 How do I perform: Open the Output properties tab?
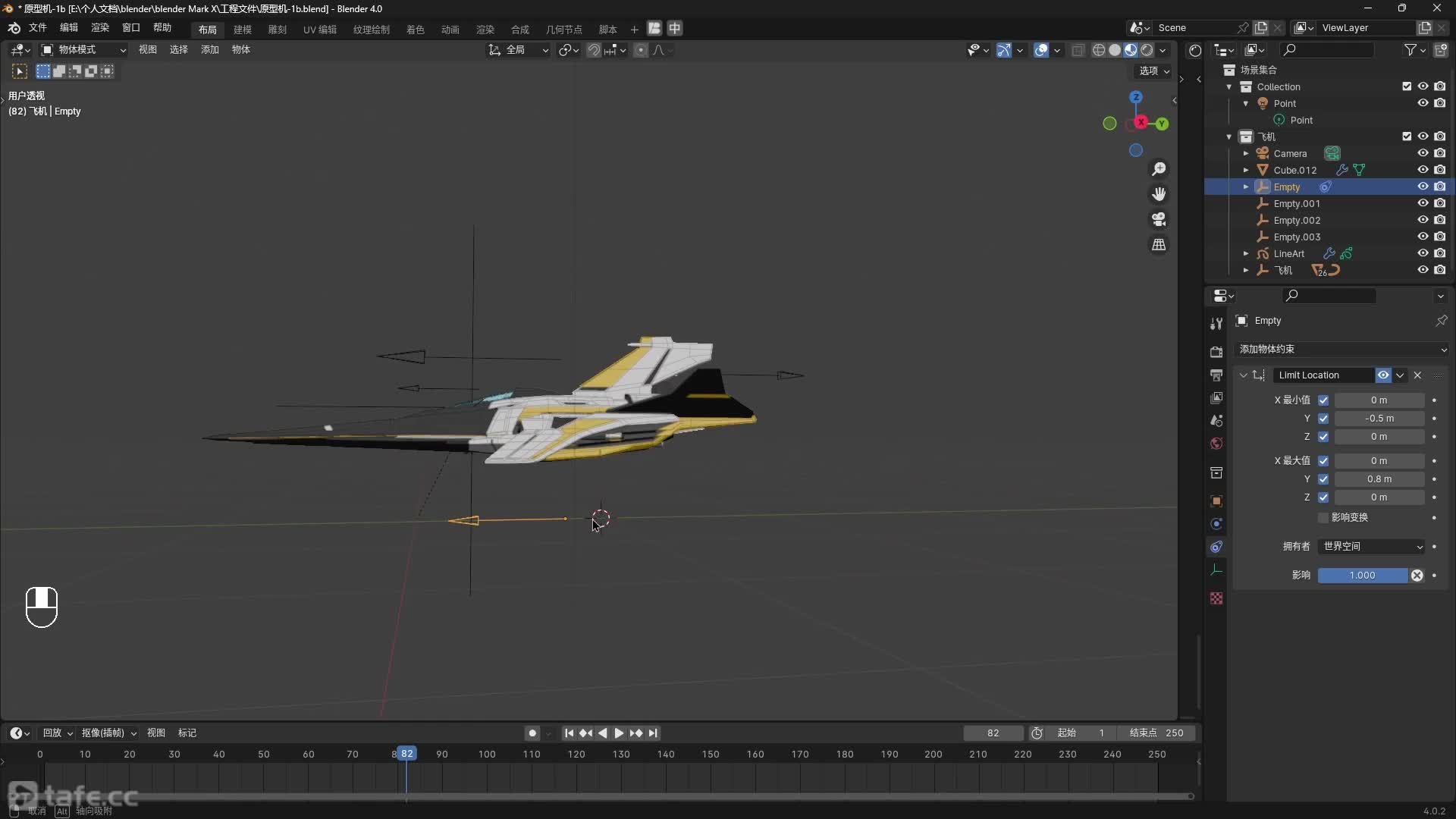click(x=1216, y=375)
